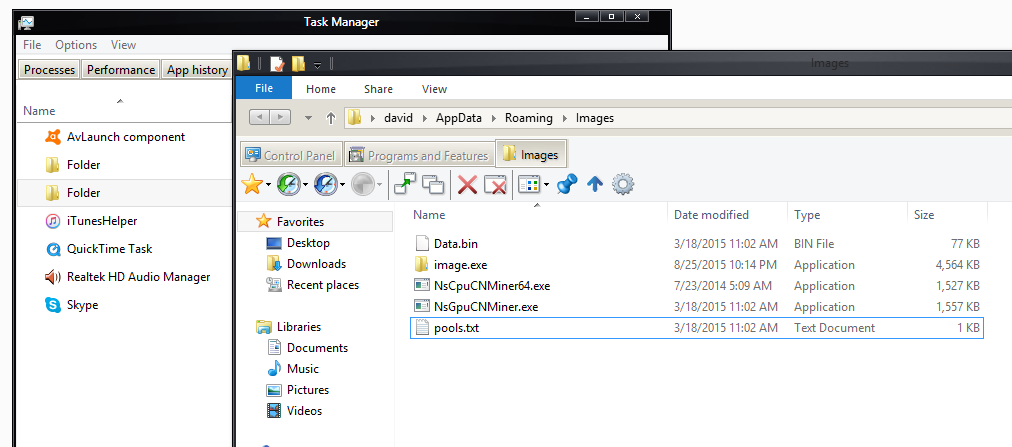Viewport: 1012px width, 447px height.
Task: Click the QuickTime Task icon in Task Manager
Action: coord(53,249)
